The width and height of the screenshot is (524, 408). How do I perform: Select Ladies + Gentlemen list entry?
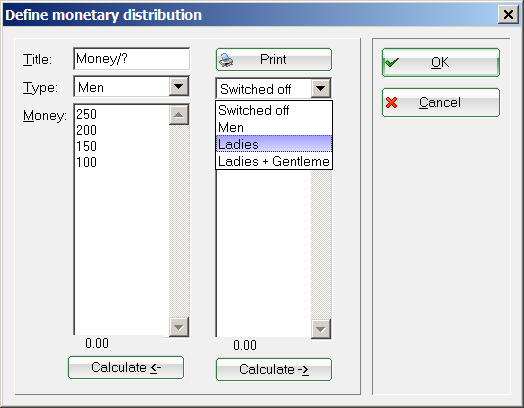point(274,161)
